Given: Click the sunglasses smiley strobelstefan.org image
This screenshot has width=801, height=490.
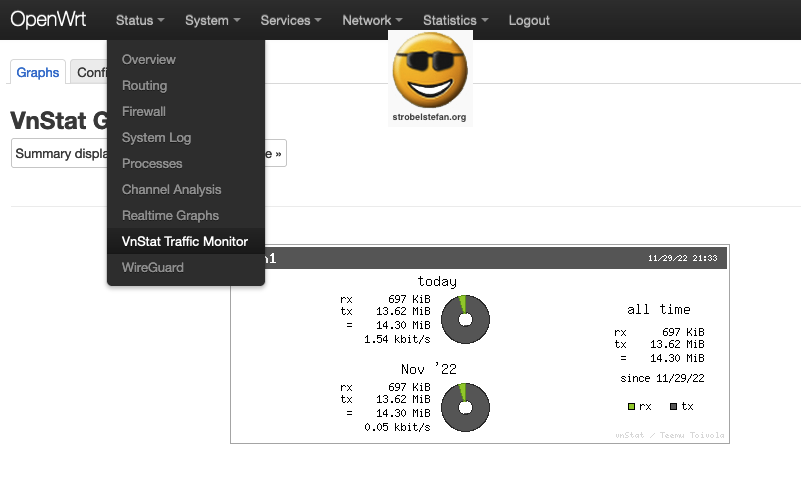Looking at the screenshot, I should (x=430, y=78).
